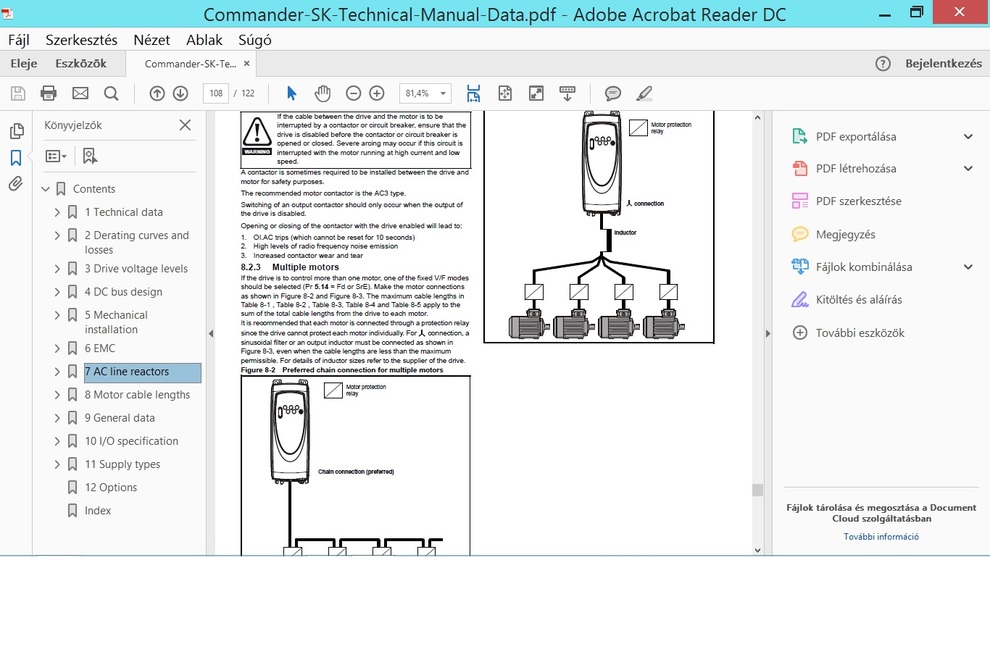Switch to the Eszközök tab
Screen dimensions: 990x652
click(x=81, y=63)
